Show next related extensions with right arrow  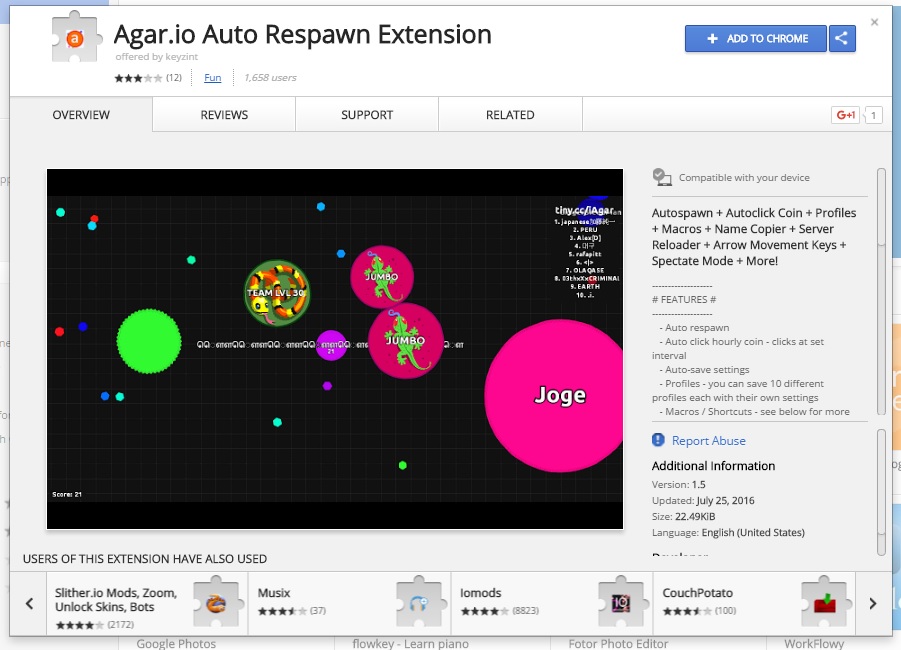(x=873, y=603)
